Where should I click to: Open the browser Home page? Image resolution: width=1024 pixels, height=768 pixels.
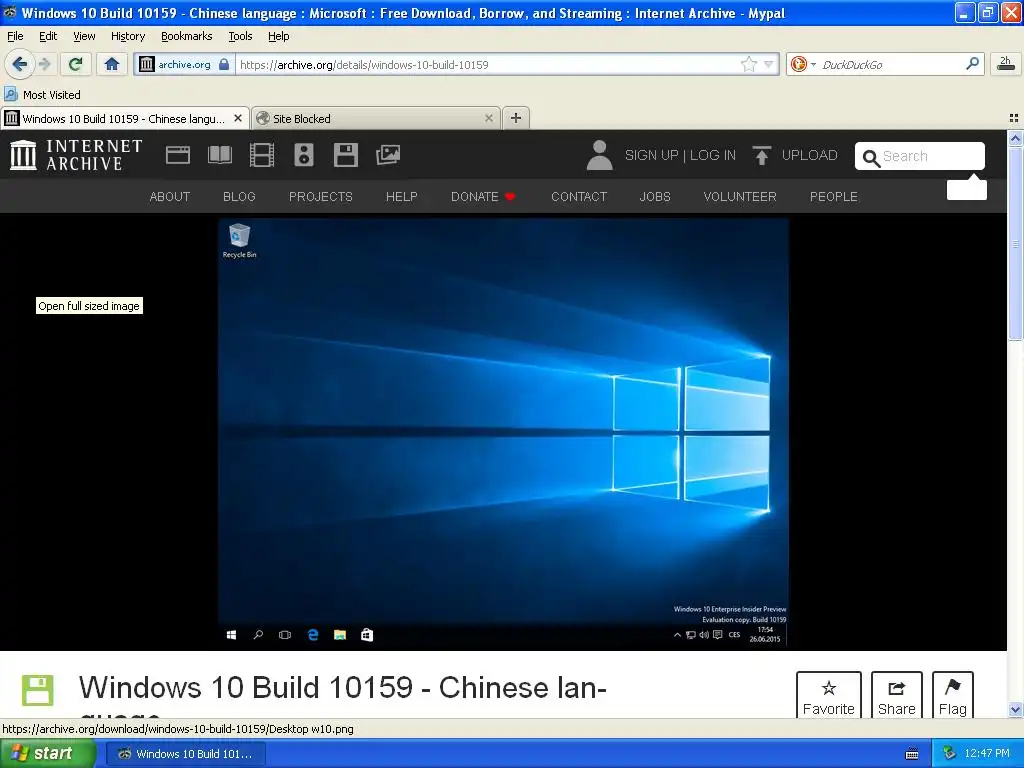pos(112,64)
